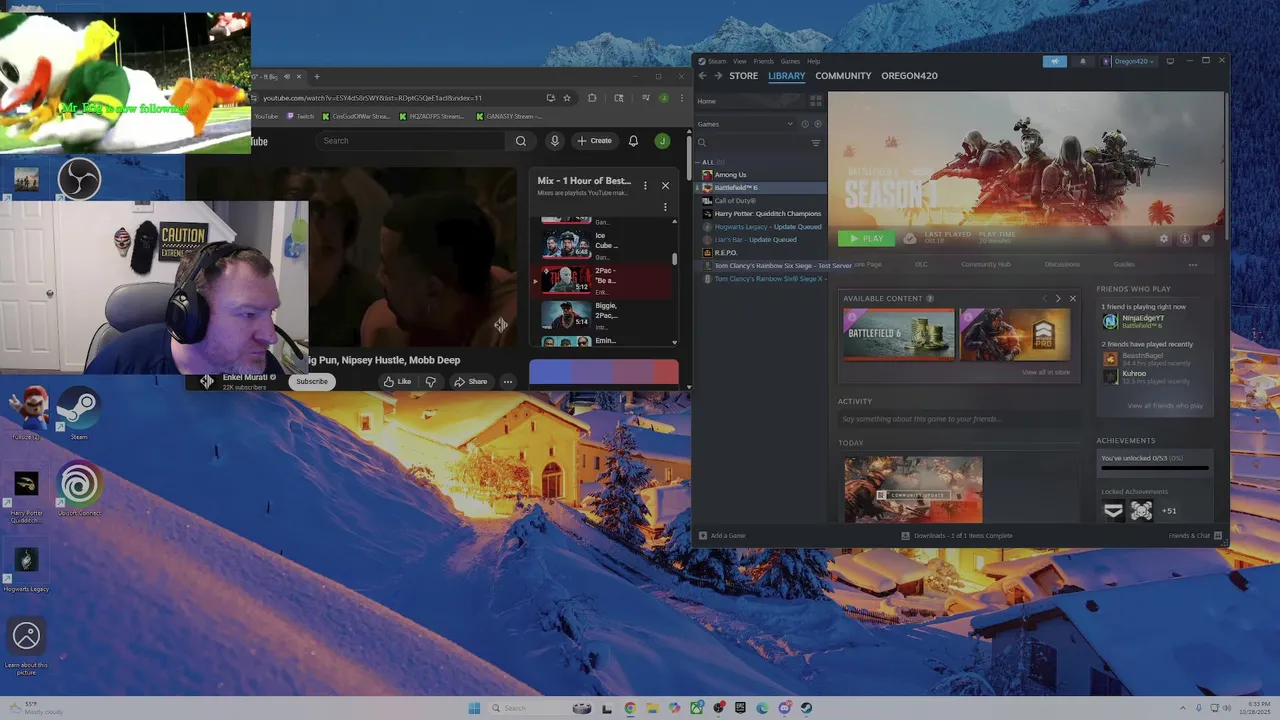This screenshot has height=720, width=1280.
Task: Open Battlefield 6 settings gear icon
Action: pos(1164,239)
